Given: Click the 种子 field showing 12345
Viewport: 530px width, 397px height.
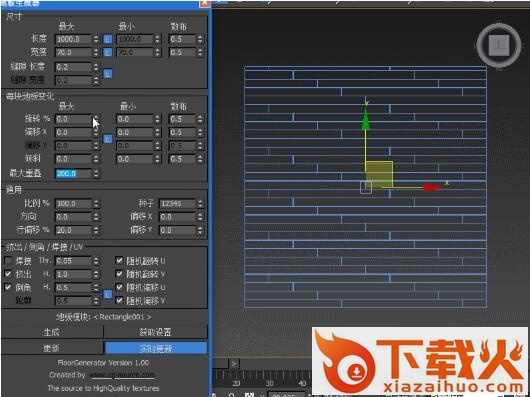Looking at the screenshot, I should tap(177, 204).
